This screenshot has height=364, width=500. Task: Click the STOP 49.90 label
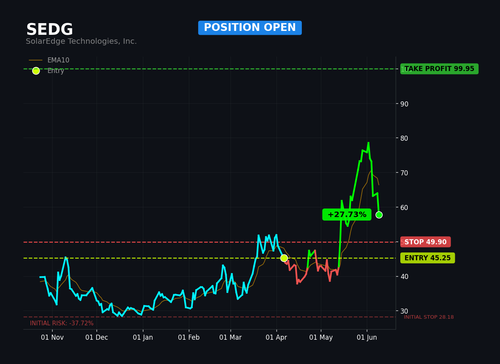pyautogui.click(x=425, y=242)
